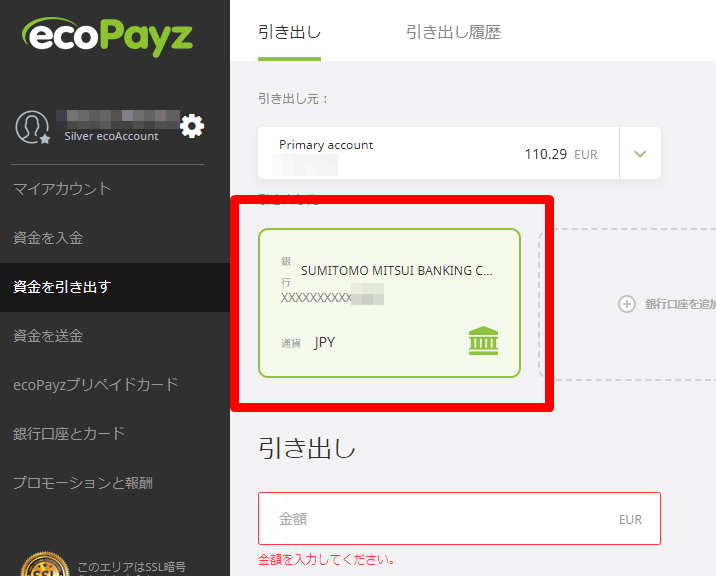This screenshot has height=576, width=716.
Task: Go to 銀行口座とカード menu item
Action: coord(69,433)
